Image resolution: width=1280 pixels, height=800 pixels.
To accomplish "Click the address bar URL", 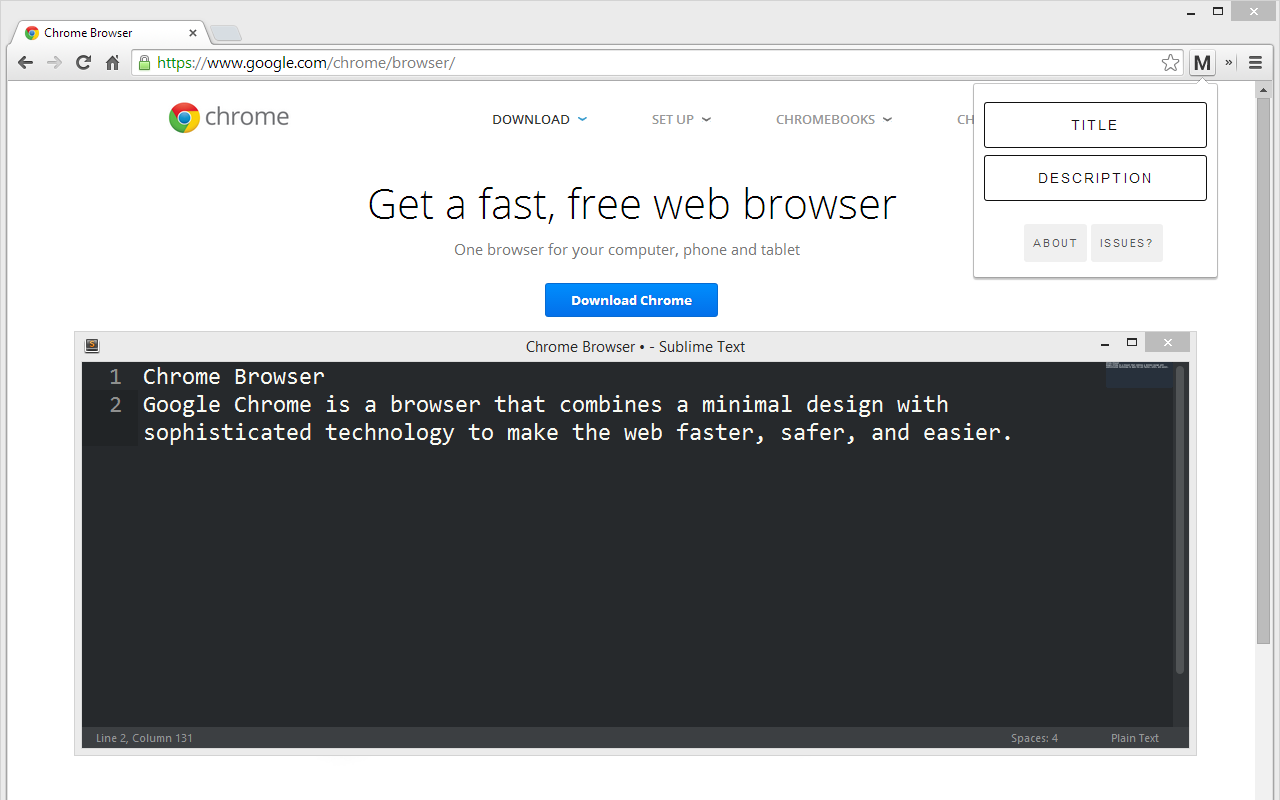I will coord(306,63).
